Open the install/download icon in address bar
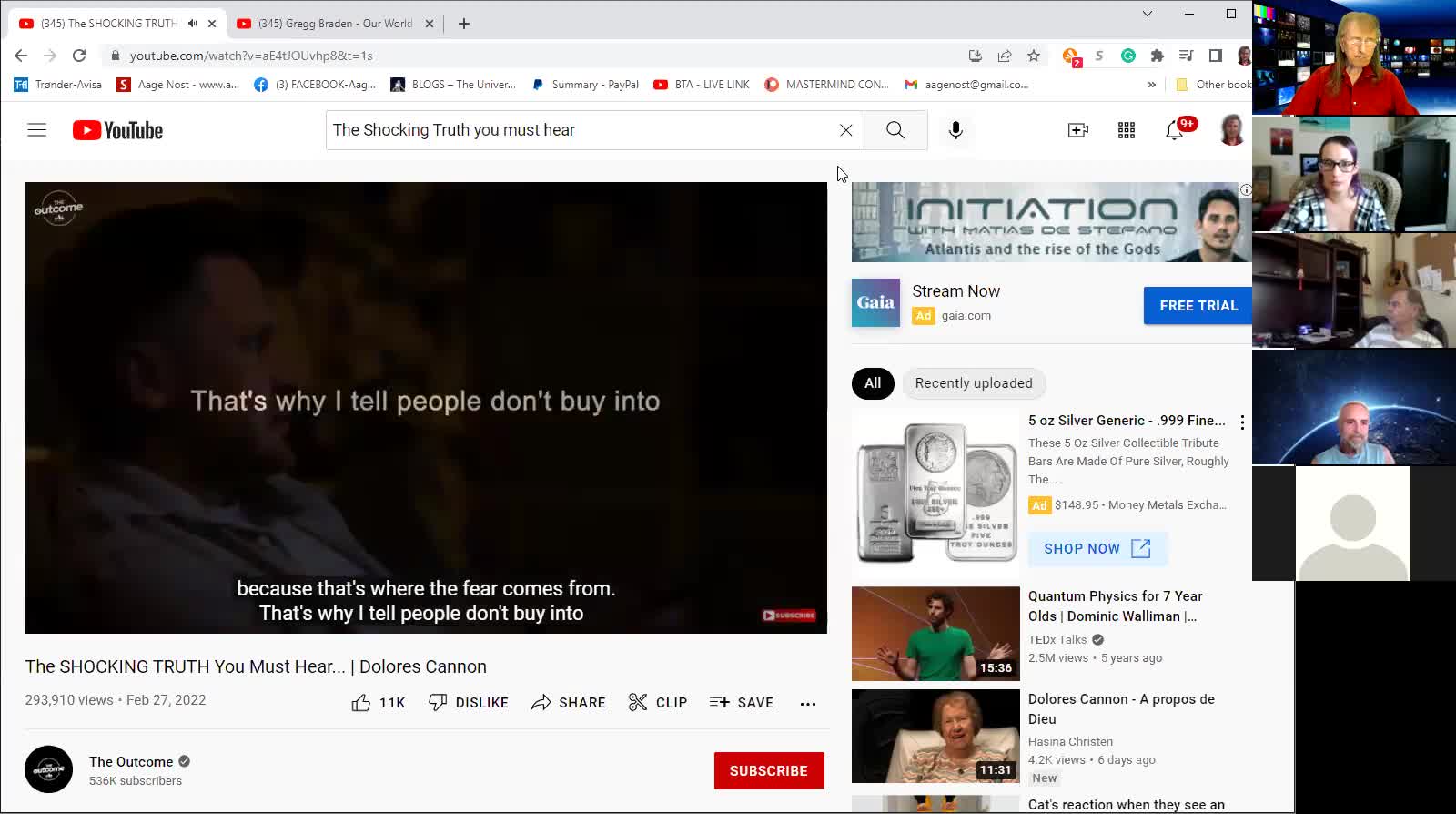The height and width of the screenshot is (814, 1456). (976, 56)
